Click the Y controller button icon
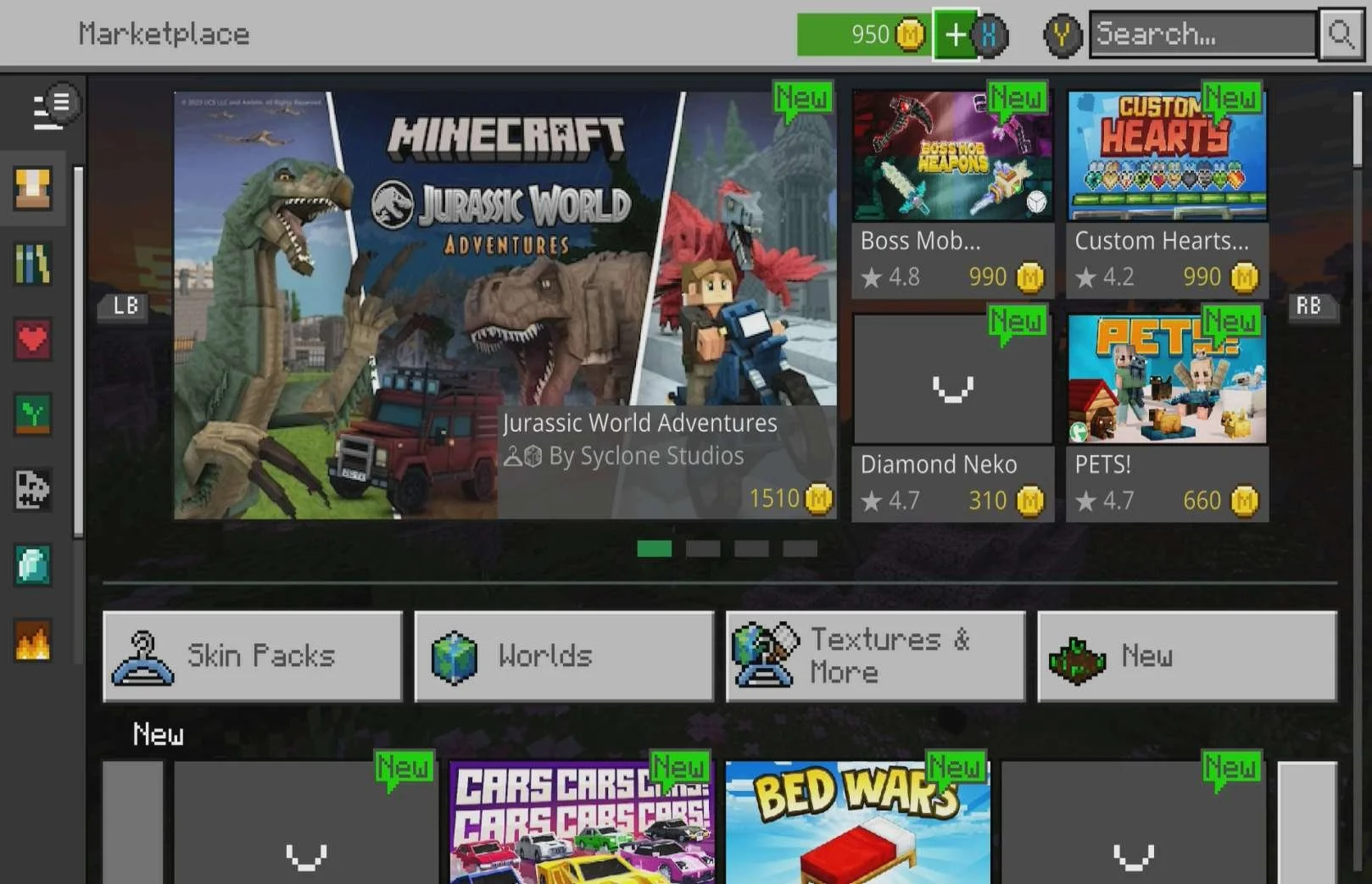This screenshot has height=884, width=1372. (x=1062, y=36)
